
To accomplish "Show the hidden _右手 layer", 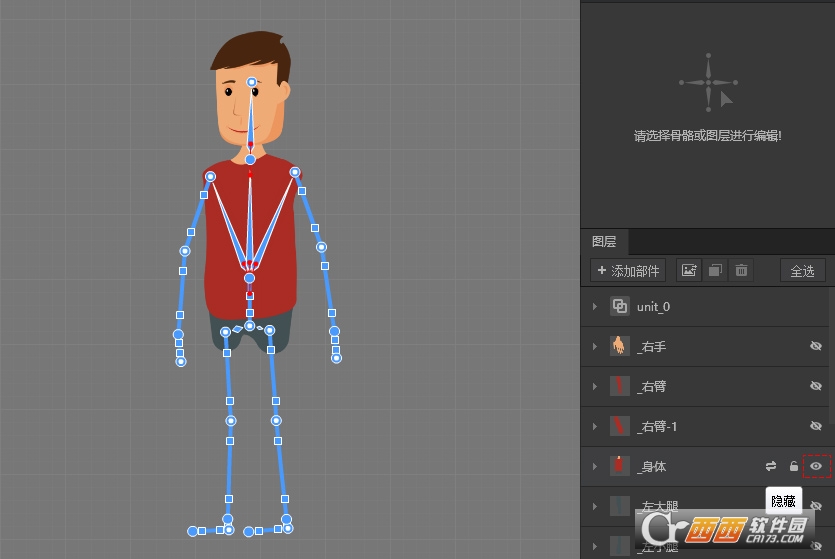I will (x=816, y=346).
